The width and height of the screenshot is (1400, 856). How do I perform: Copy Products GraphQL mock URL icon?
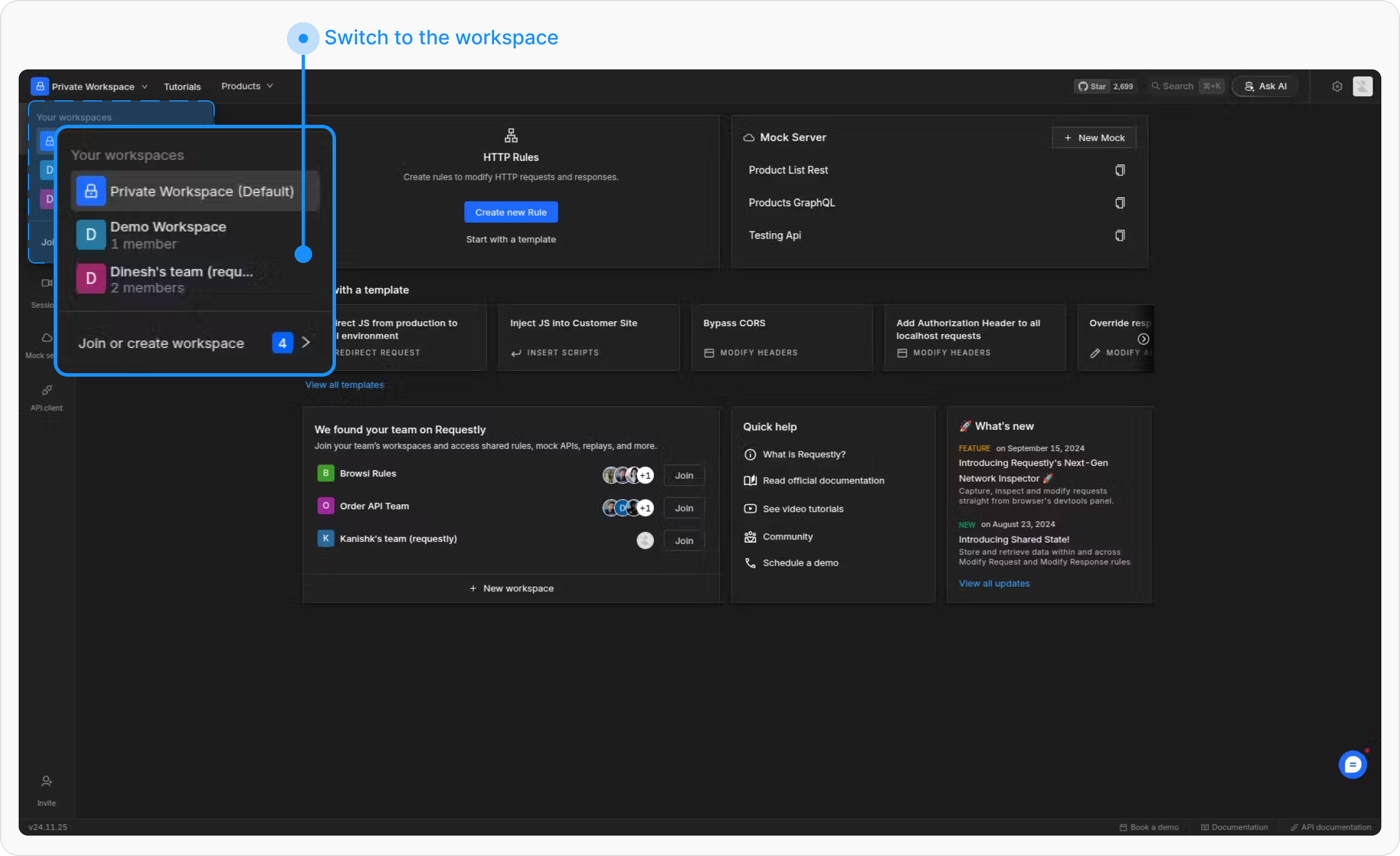pos(1119,203)
